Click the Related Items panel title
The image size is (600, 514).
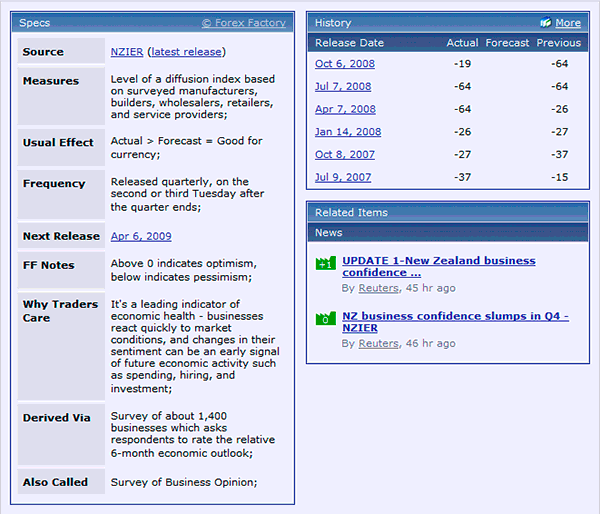click(x=351, y=212)
